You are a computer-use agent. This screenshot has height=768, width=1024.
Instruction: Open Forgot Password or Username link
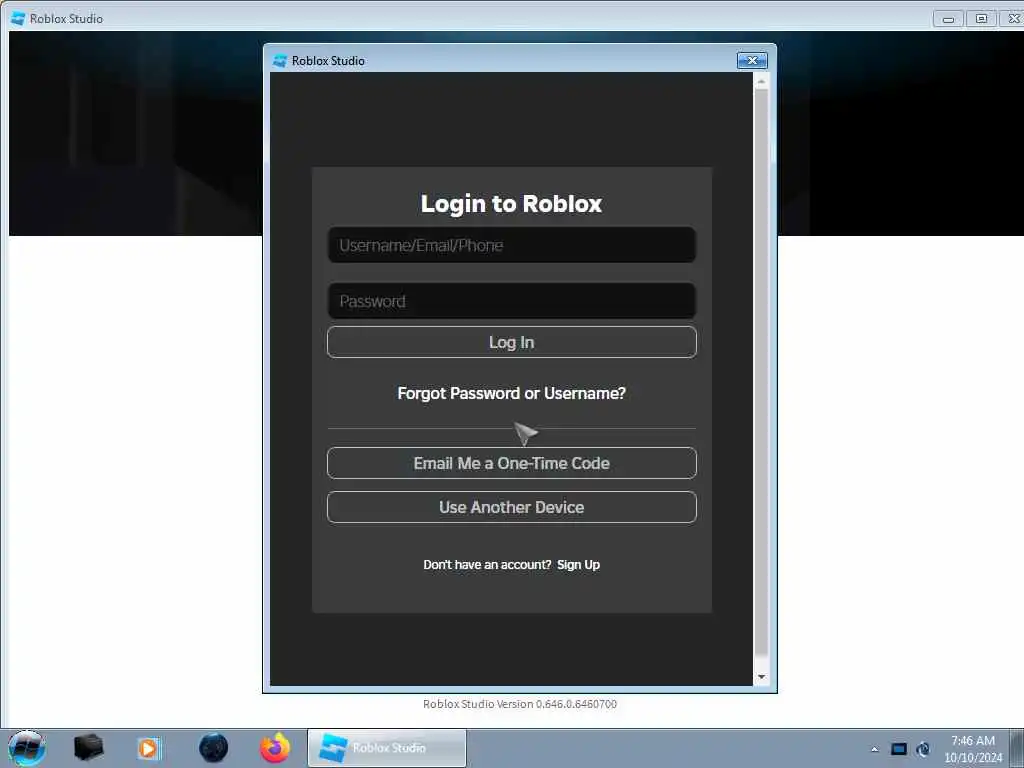pyautogui.click(x=511, y=393)
